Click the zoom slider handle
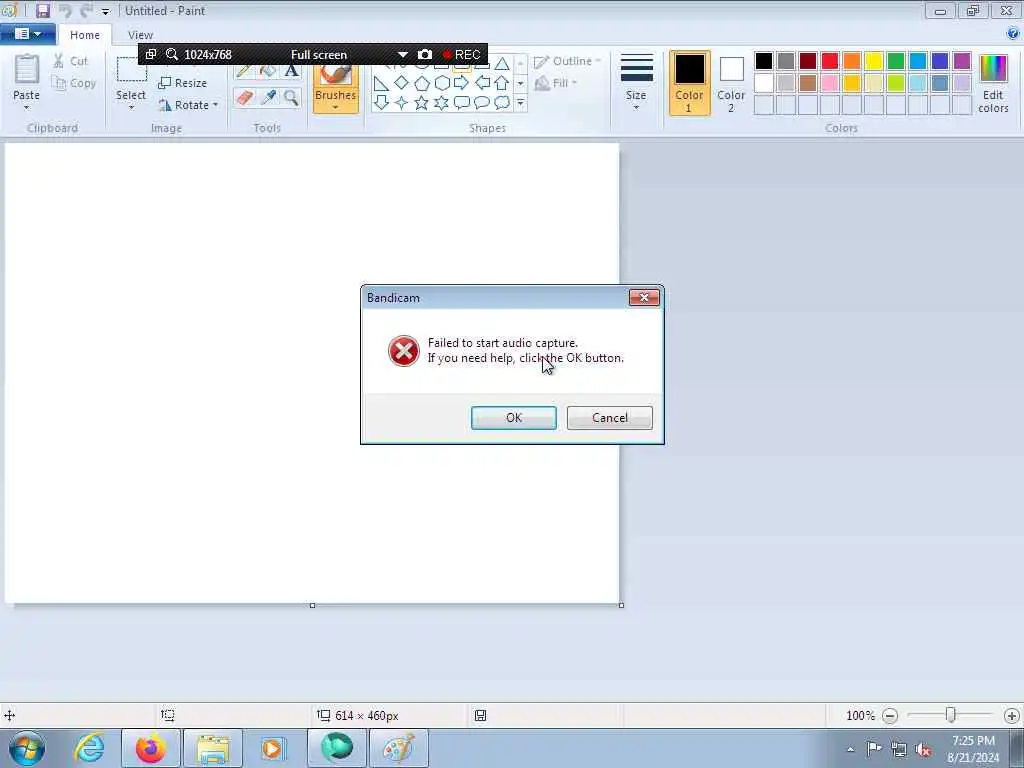Image resolution: width=1024 pixels, height=768 pixels. (951, 716)
